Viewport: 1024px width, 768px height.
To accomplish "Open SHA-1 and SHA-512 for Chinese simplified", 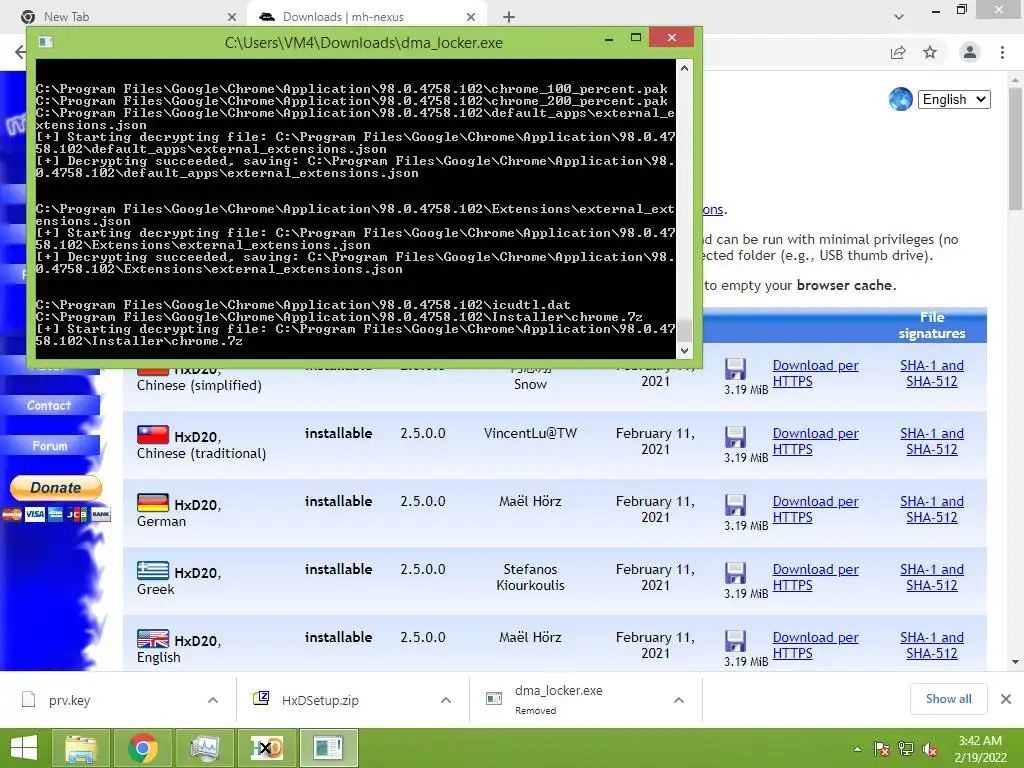I will [x=932, y=374].
